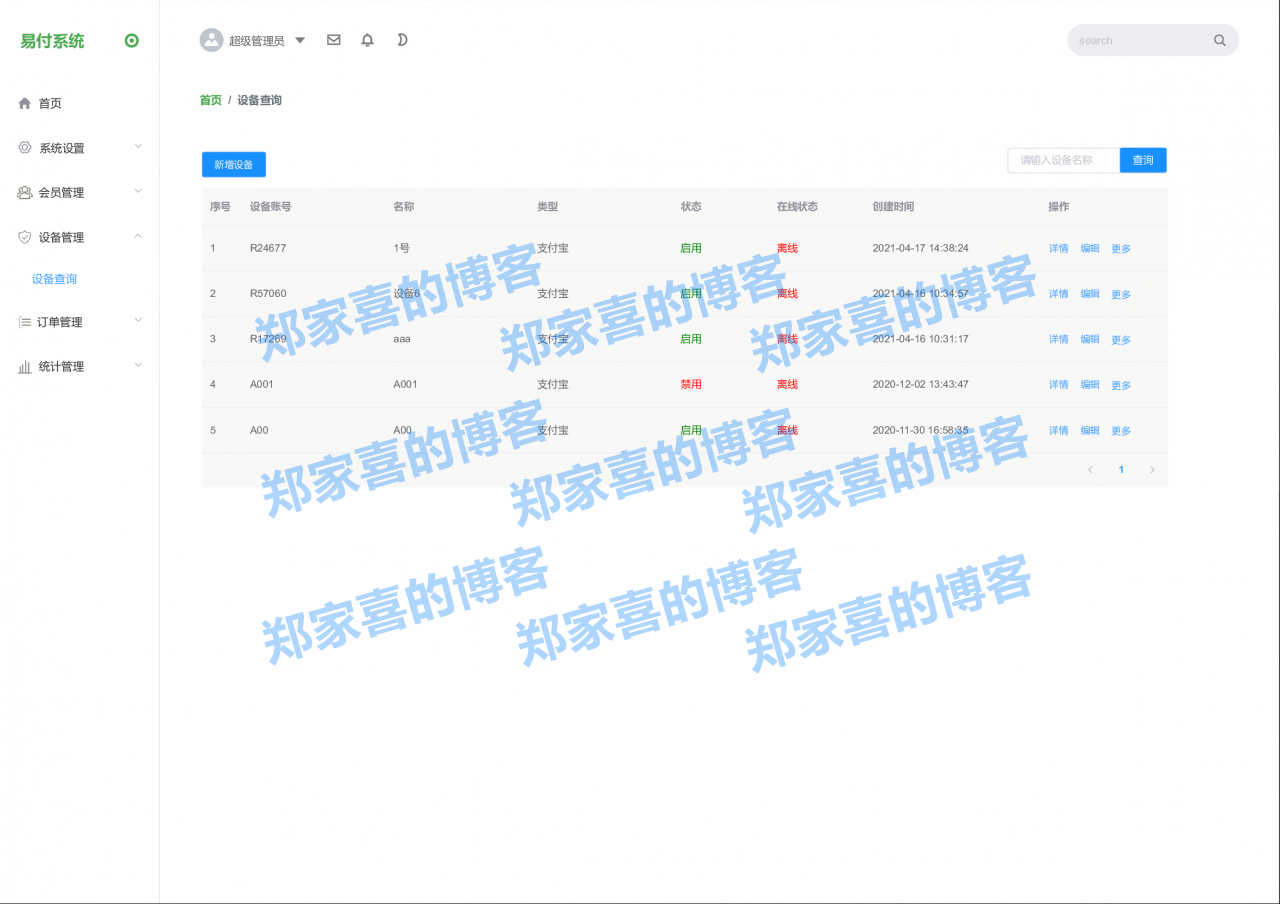Open the mail envelope icon in top bar
This screenshot has height=904, width=1280.
tap(333, 40)
